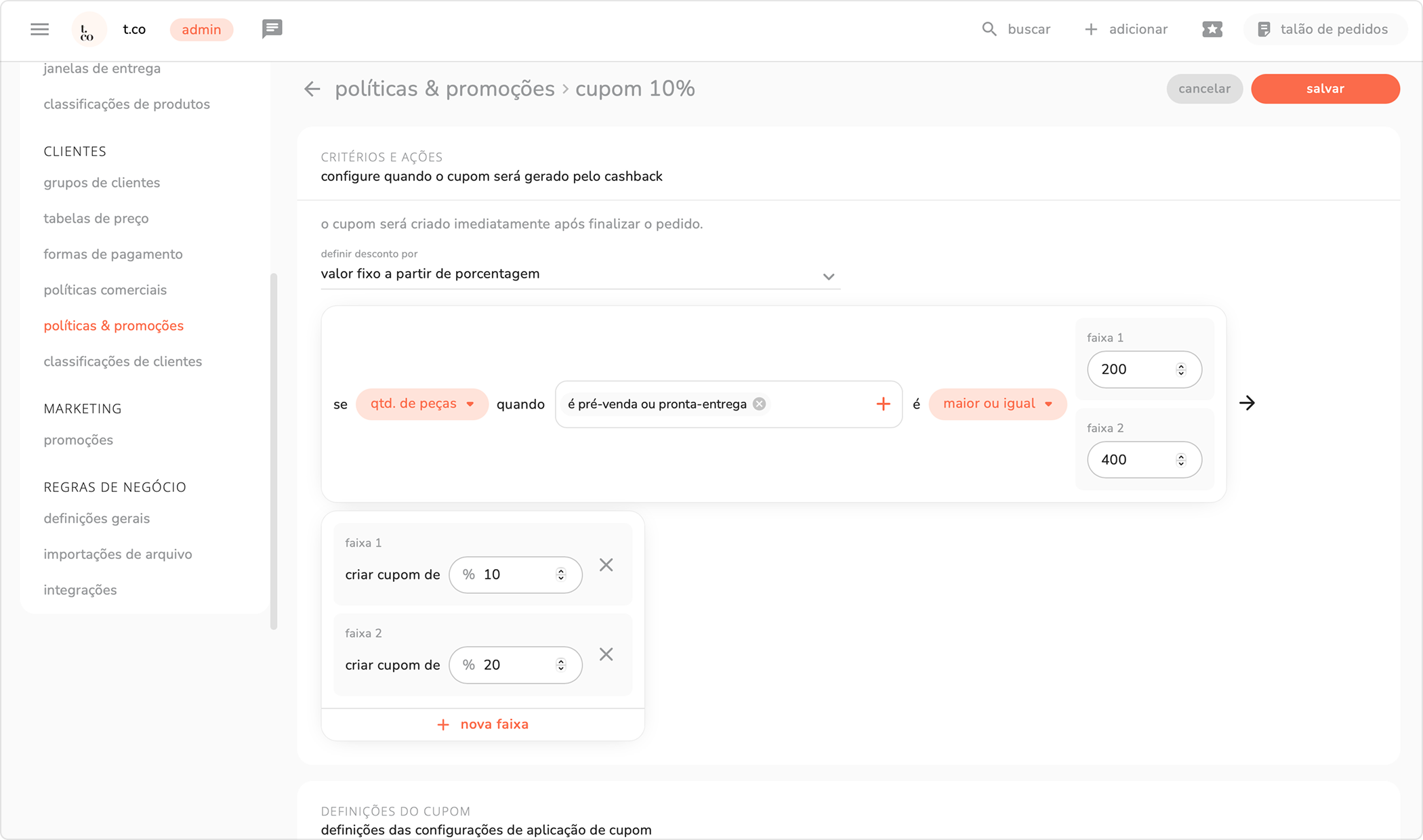The width and height of the screenshot is (1423, 840).
Task: Delete the faixa 1 coupon row
Action: coord(606,565)
